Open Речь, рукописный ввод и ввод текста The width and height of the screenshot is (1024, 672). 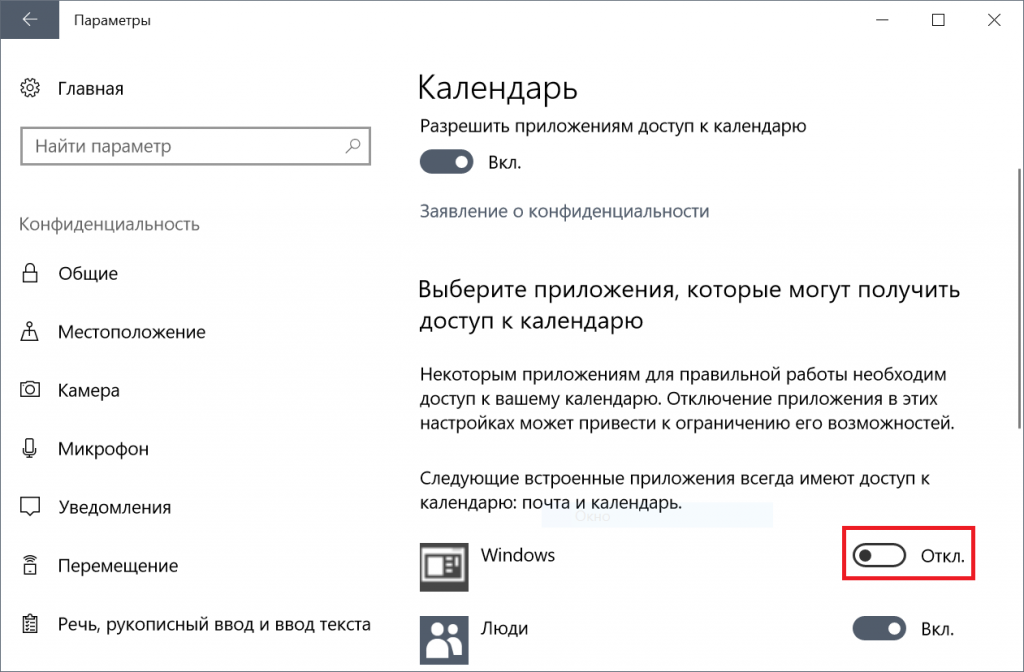pos(214,624)
